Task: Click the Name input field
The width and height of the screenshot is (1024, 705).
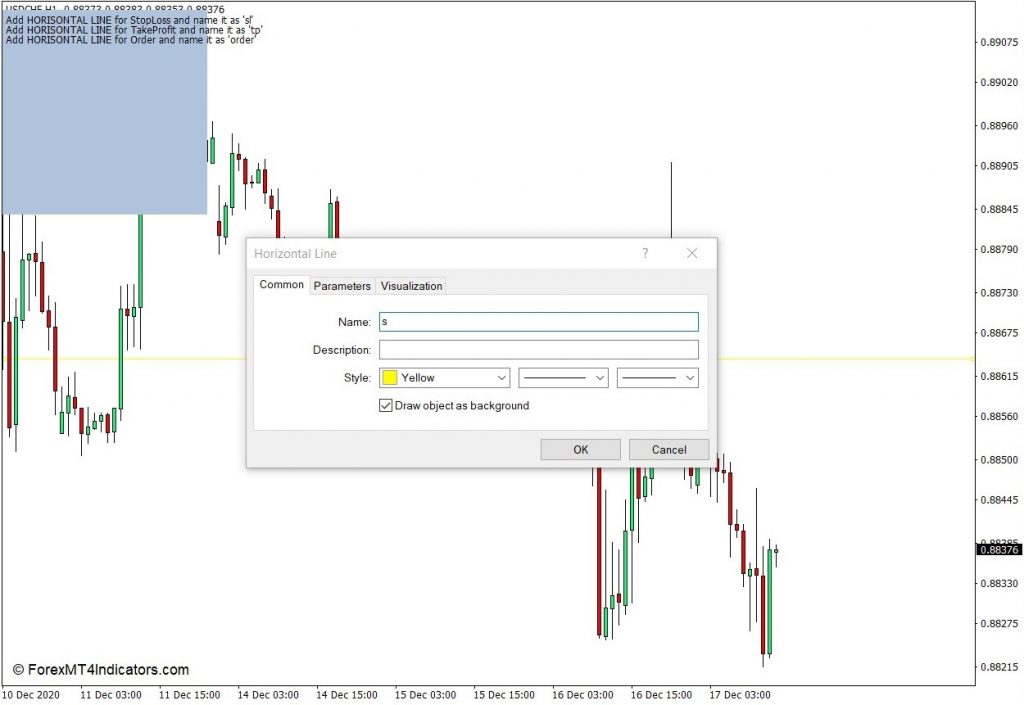Action: coord(539,322)
